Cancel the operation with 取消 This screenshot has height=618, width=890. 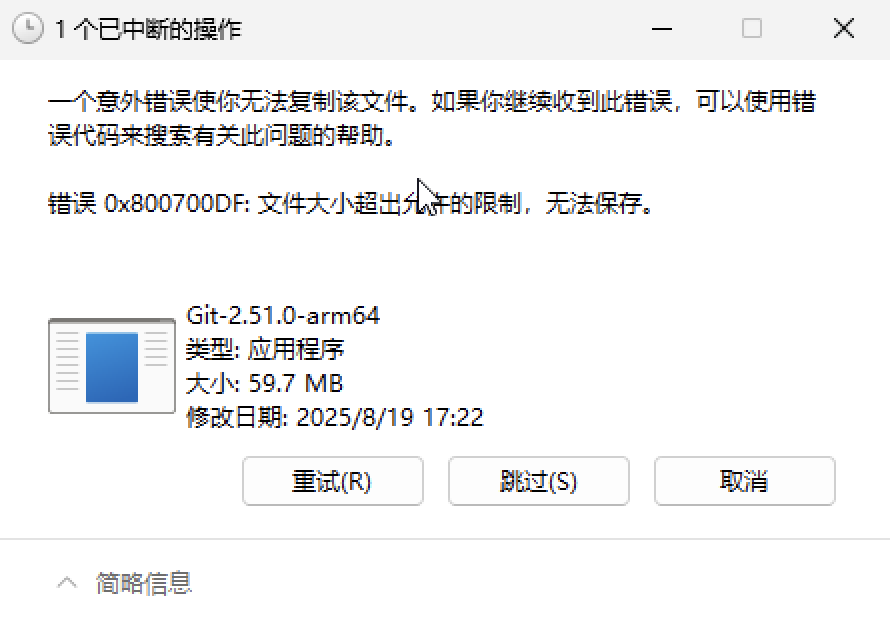(745, 481)
